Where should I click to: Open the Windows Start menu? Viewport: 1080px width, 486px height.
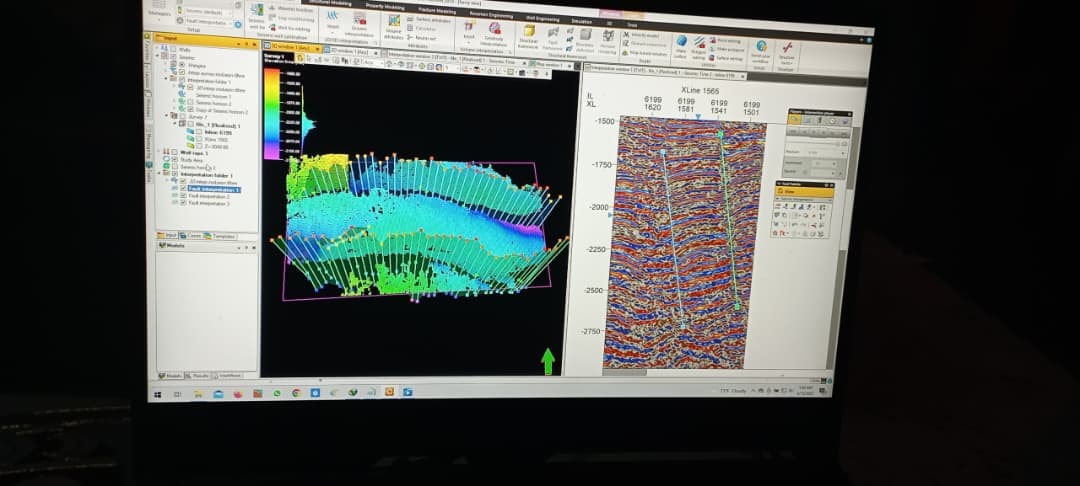pos(158,394)
